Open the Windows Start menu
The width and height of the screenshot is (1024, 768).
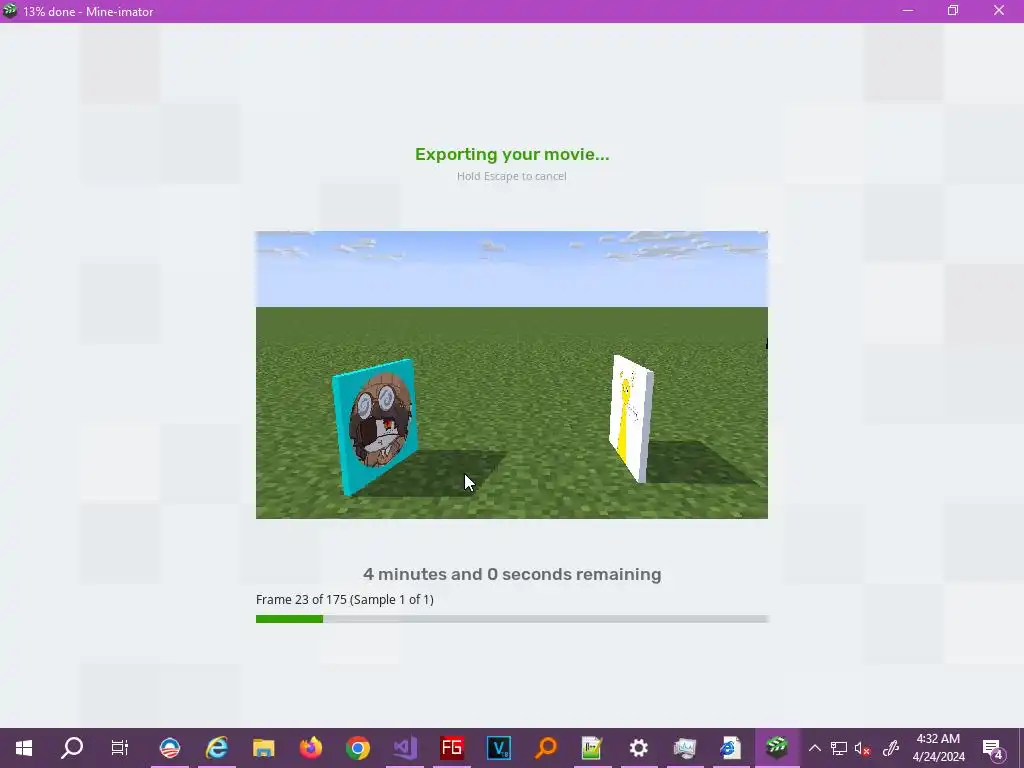(x=24, y=748)
